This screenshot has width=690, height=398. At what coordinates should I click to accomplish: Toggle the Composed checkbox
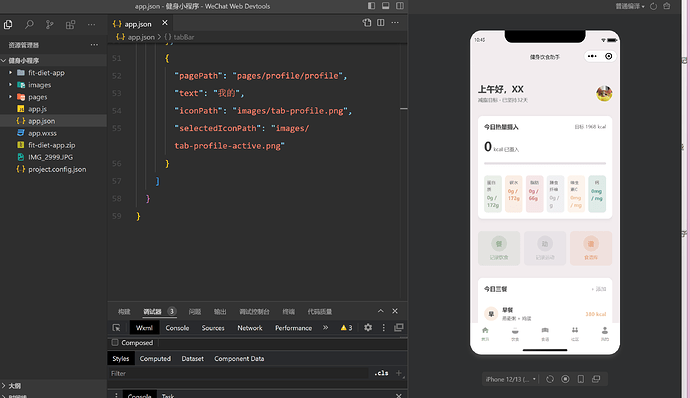(x=115, y=343)
